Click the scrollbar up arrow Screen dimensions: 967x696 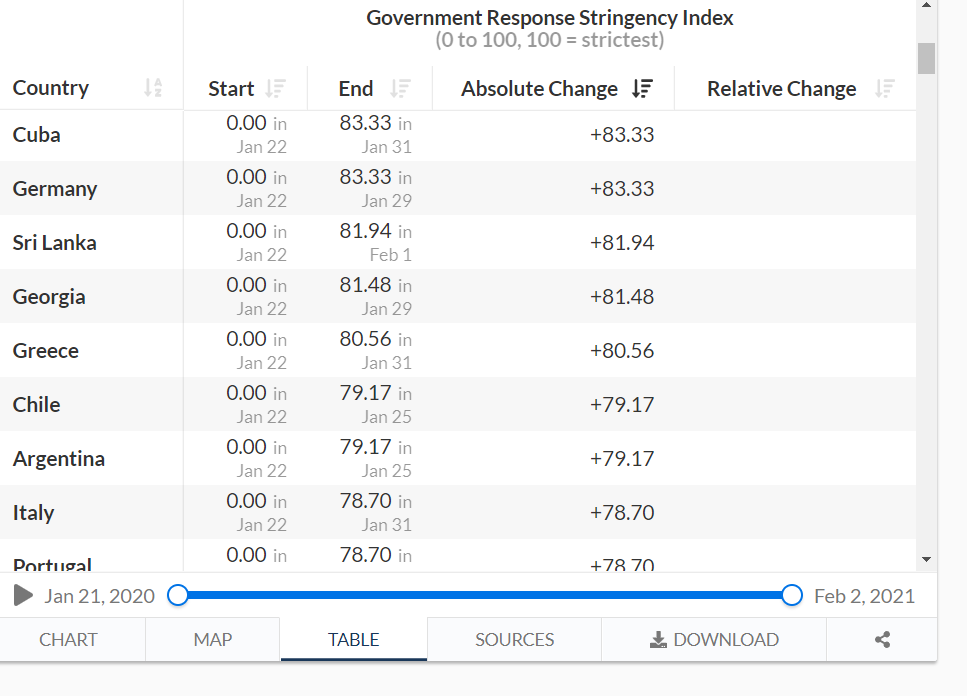926,6
